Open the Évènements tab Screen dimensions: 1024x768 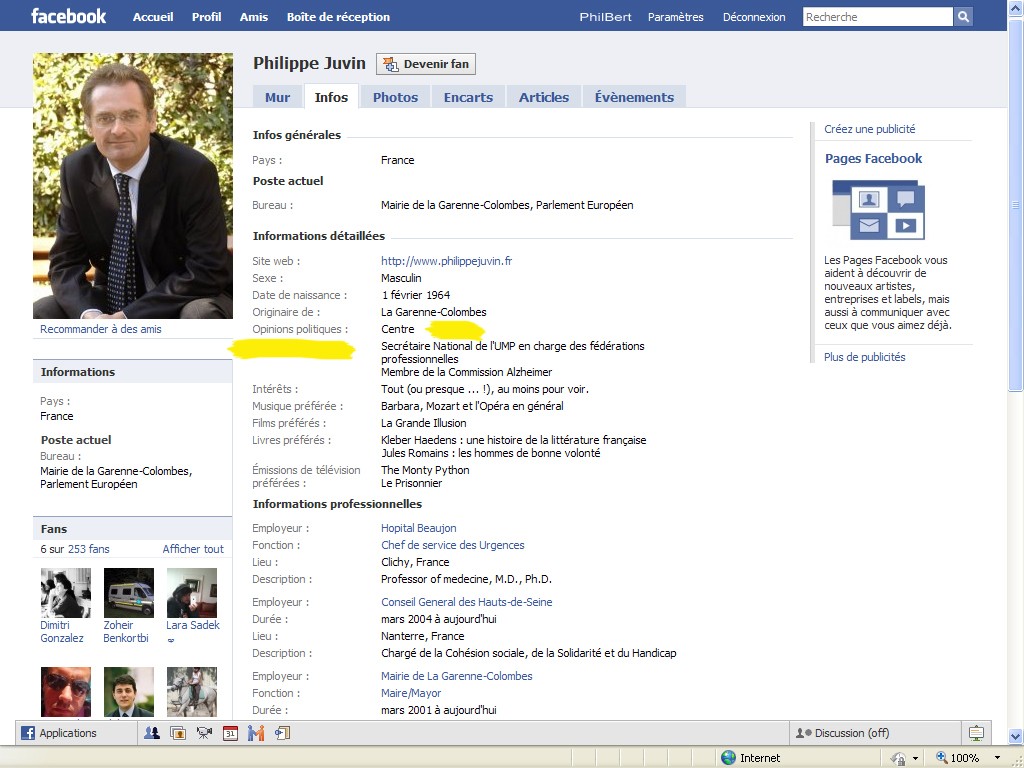tap(634, 97)
